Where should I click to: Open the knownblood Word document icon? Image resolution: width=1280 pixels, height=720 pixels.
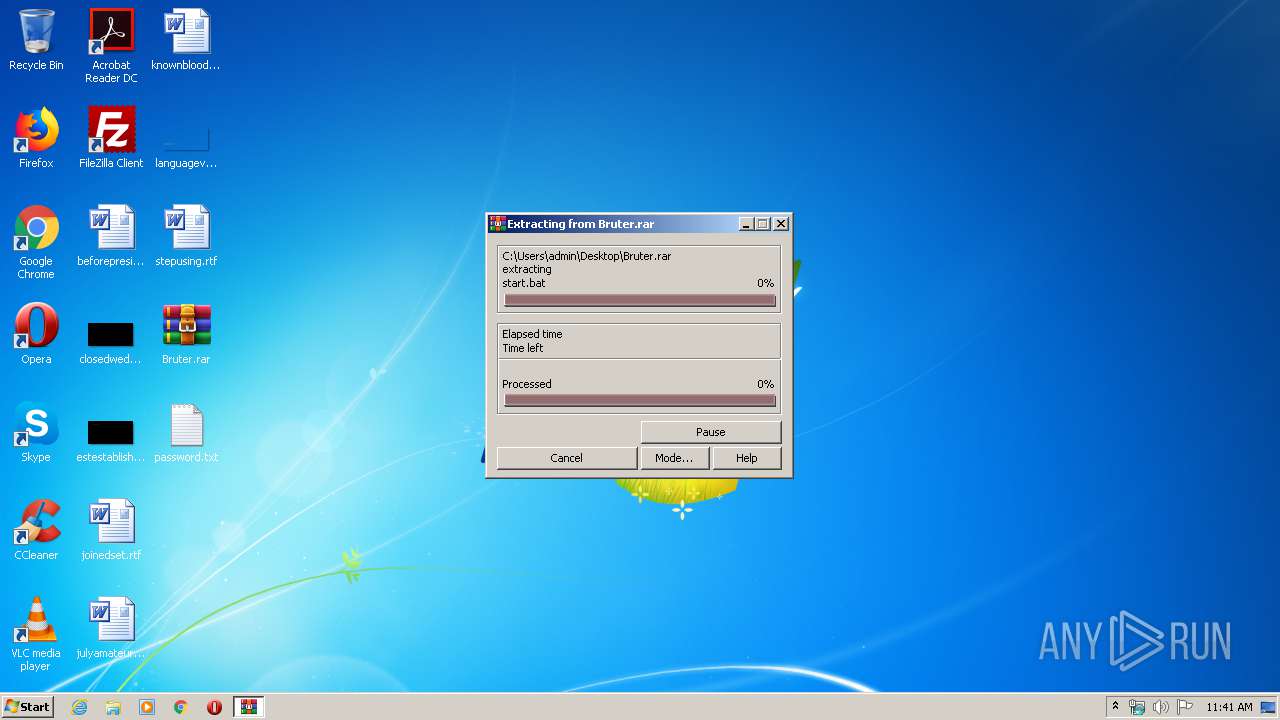point(186,41)
